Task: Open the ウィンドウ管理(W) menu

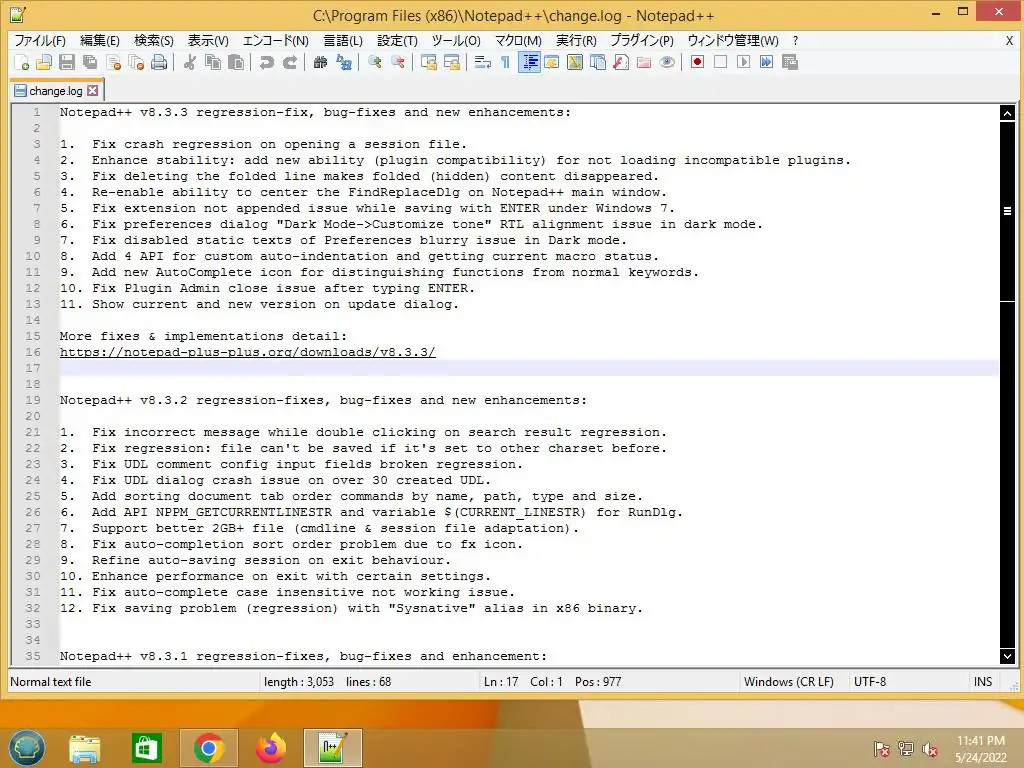Action: [733, 40]
